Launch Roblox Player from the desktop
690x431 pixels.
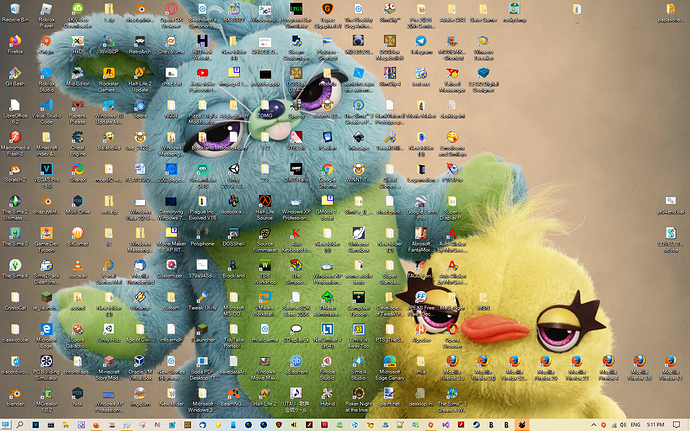click(x=46, y=15)
